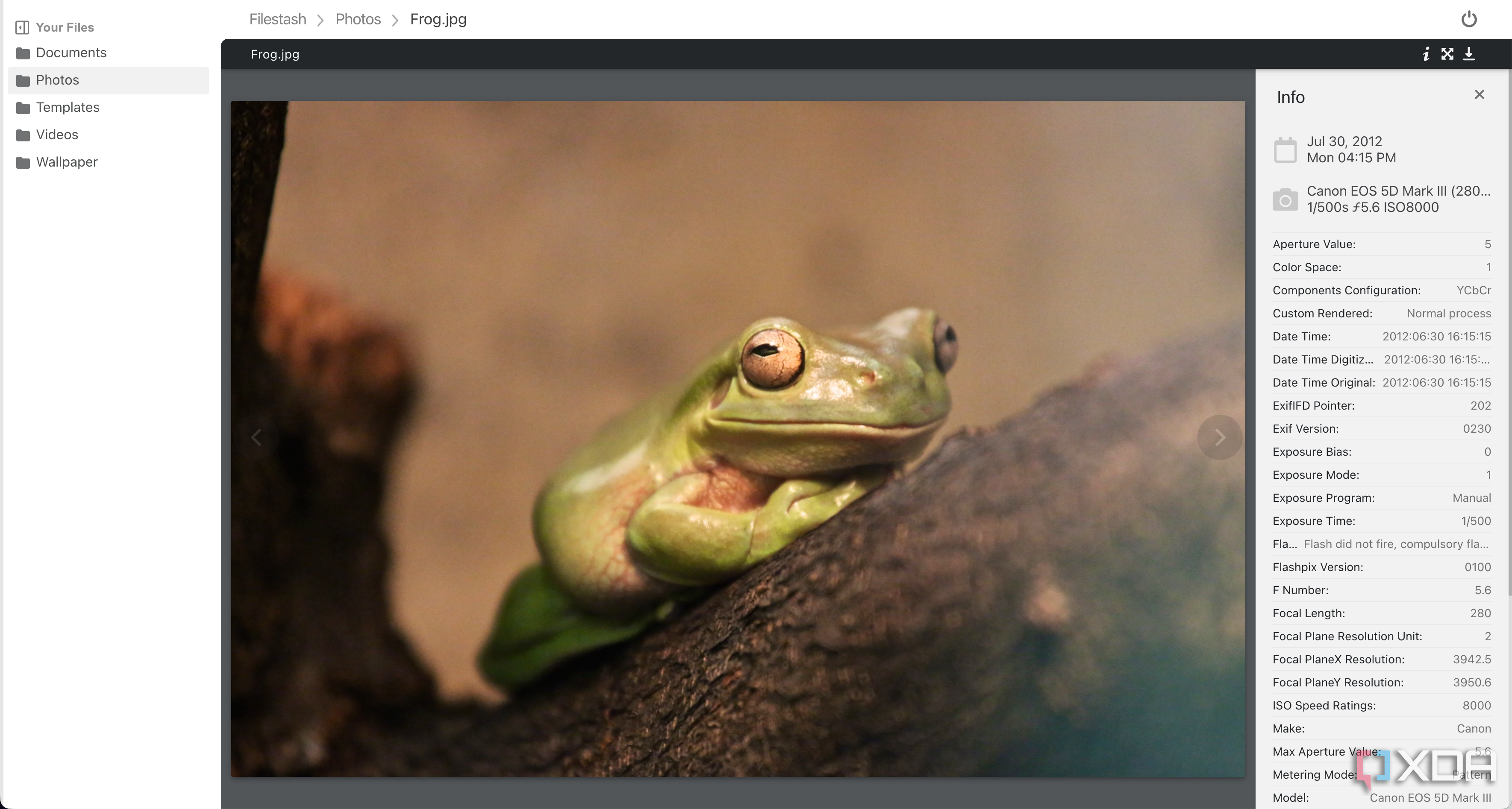Click the Frog.jpg title in viewer header

[x=275, y=55]
